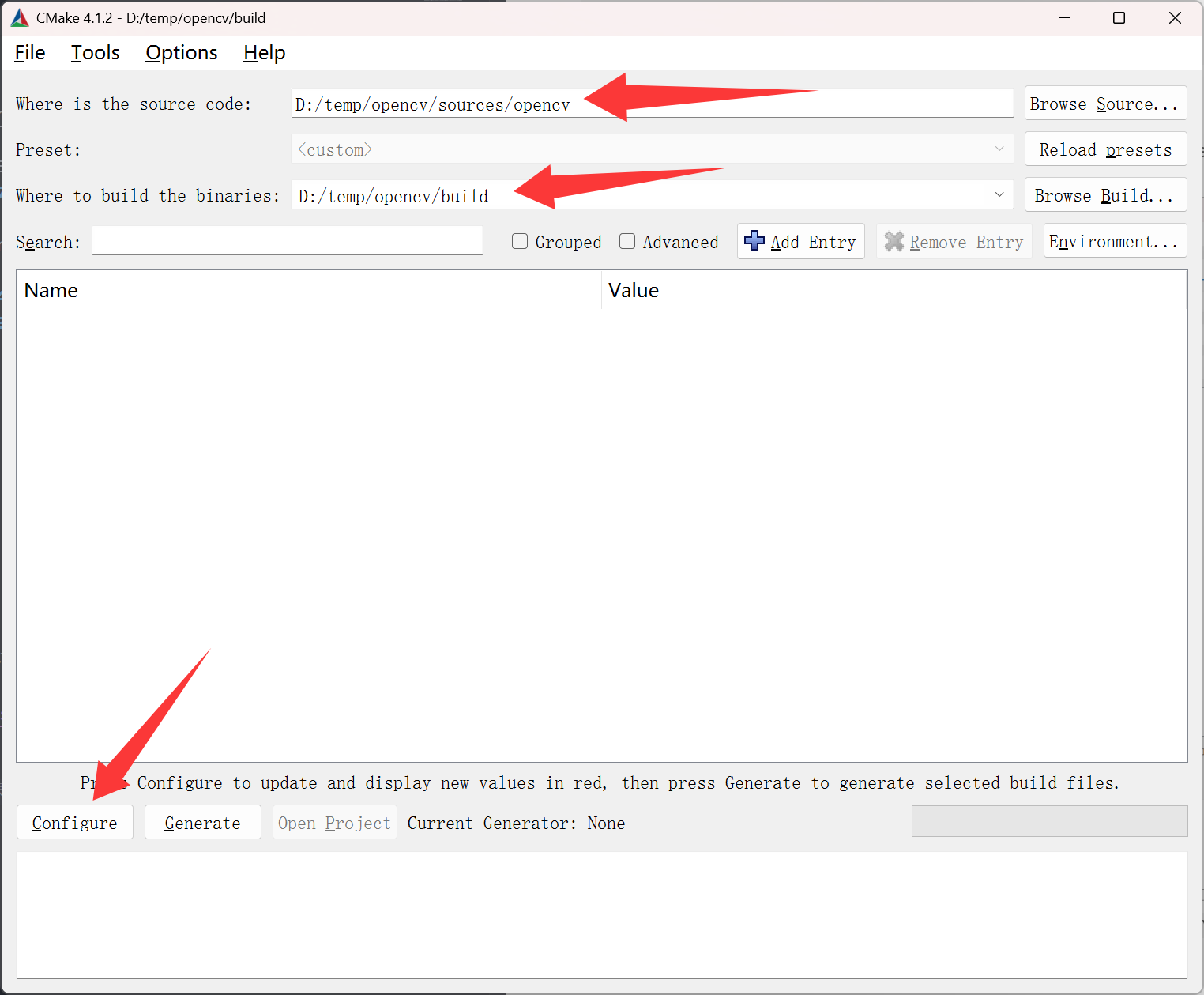Screen dimensions: 1204x995
Task: Click the grayed Remove Entry cross icon
Action: pos(894,241)
